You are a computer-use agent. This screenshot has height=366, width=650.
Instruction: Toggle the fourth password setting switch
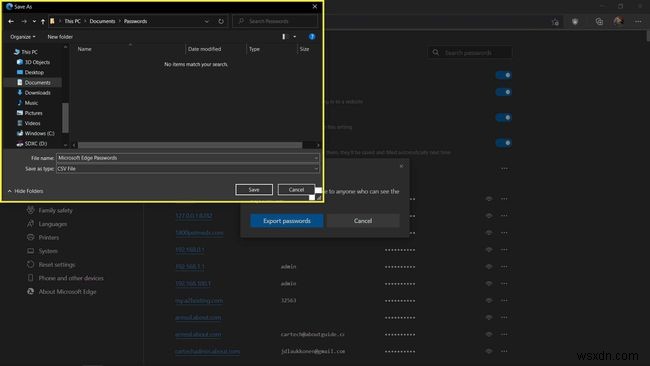pos(504,143)
